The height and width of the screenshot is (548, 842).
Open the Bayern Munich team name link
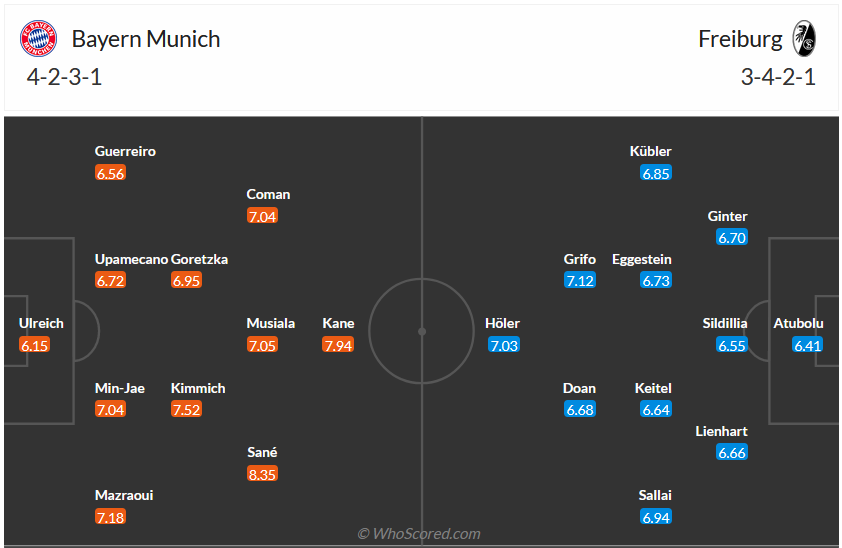(x=146, y=39)
